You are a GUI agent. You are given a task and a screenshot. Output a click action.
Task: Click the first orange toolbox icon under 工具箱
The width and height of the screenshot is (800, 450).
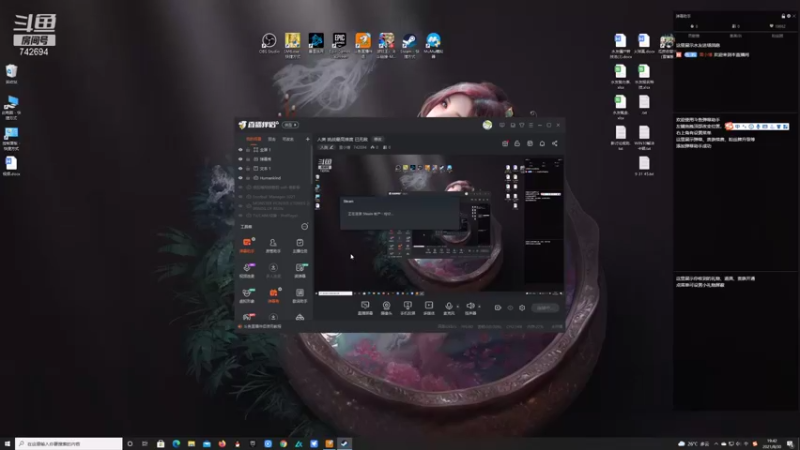pyautogui.click(x=247, y=244)
